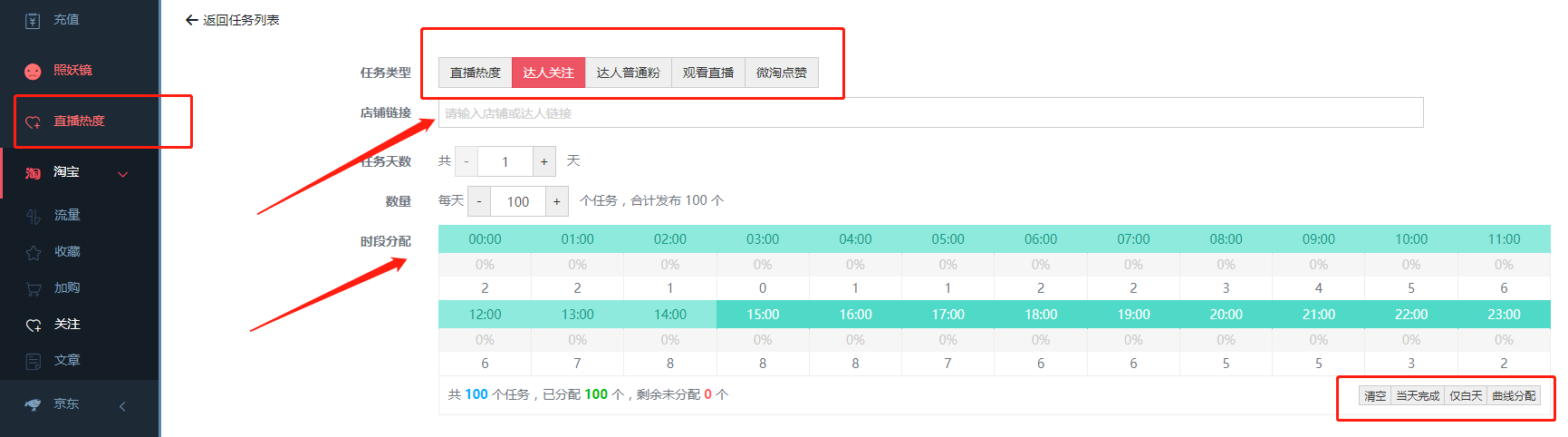1568x437 pixels.
Task: Select the 直播热度 task type option
Action: [x=475, y=73]
